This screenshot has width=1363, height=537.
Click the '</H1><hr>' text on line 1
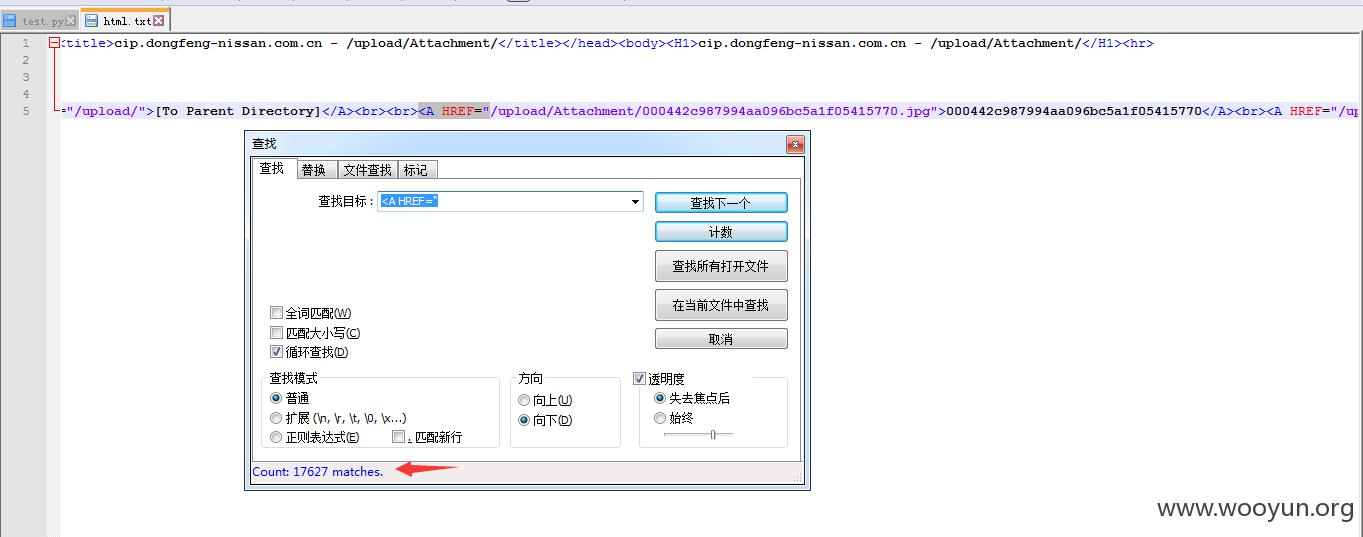[x=1116, y=43]
